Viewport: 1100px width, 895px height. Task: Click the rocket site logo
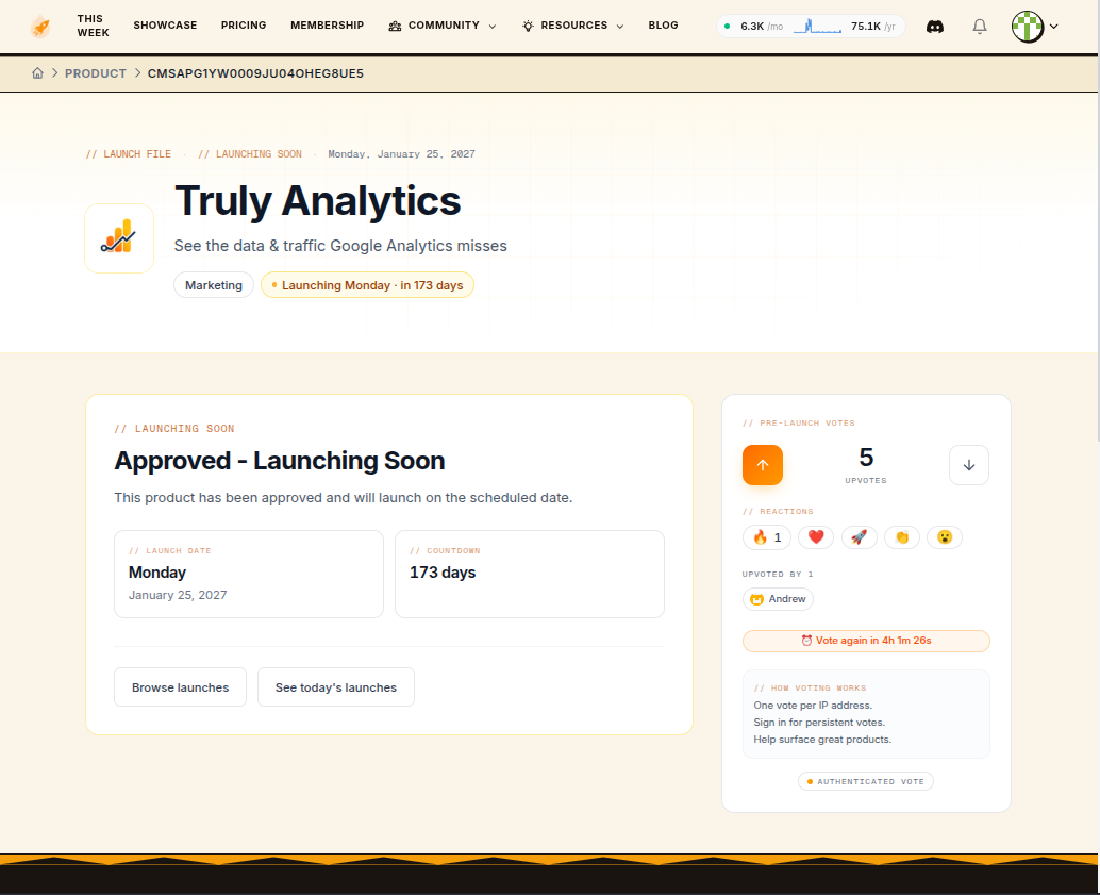pos(41,27)
